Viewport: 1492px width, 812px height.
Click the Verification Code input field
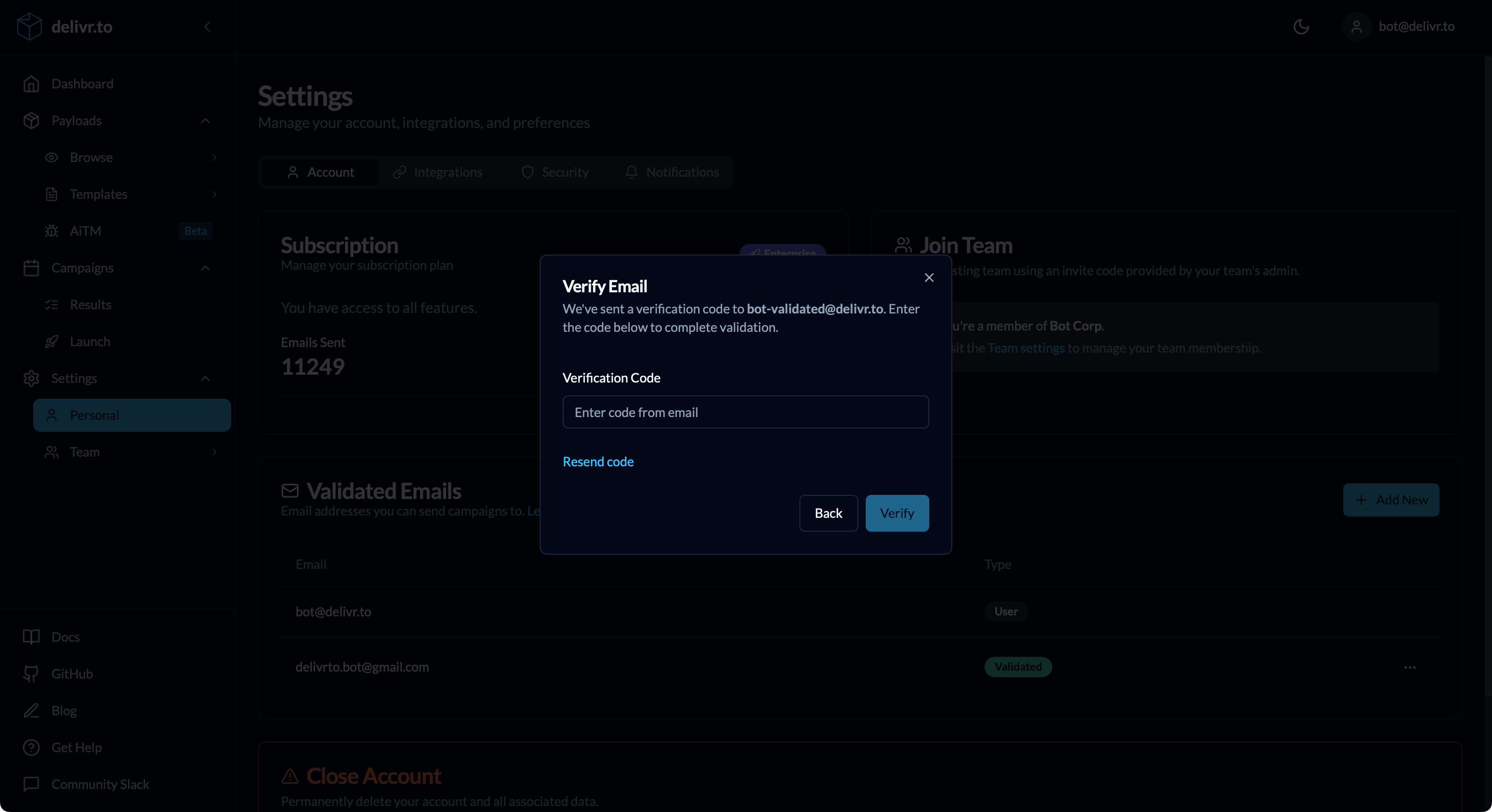coord(746,412)
